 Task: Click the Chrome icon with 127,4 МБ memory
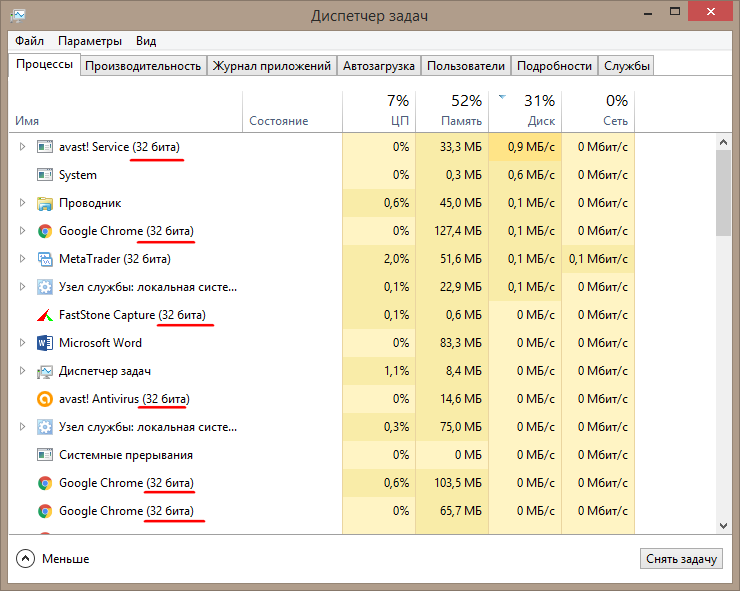point(45,231)
